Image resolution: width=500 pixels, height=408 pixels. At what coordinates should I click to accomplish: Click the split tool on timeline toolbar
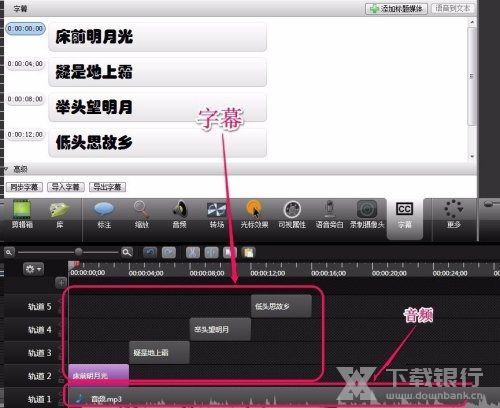point(211,252)
